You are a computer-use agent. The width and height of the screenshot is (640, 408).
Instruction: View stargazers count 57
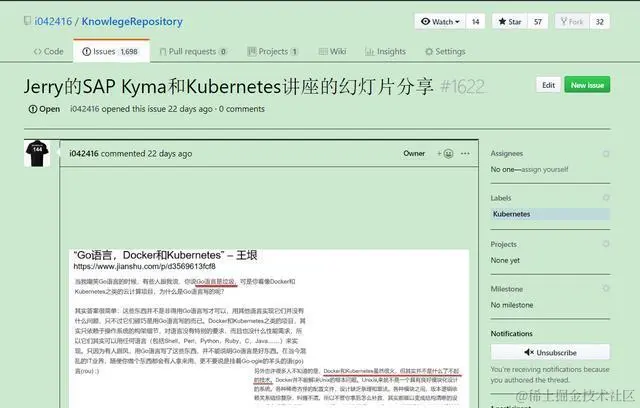tap(538, 22)
